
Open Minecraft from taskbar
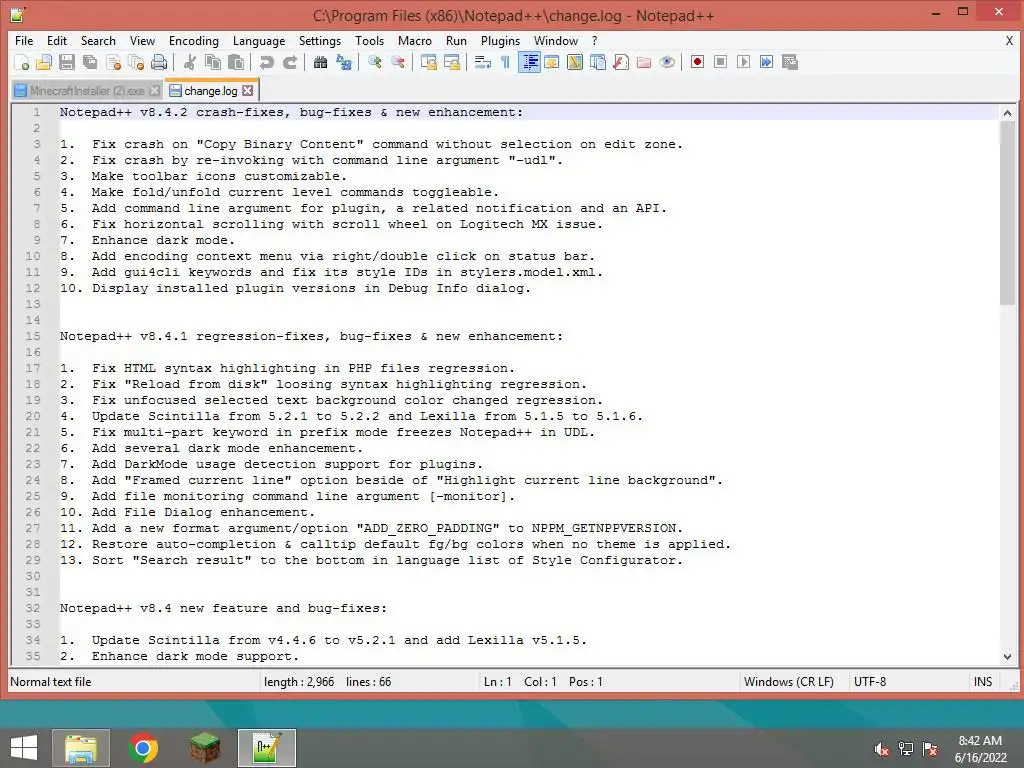click(x=205, y=748)
